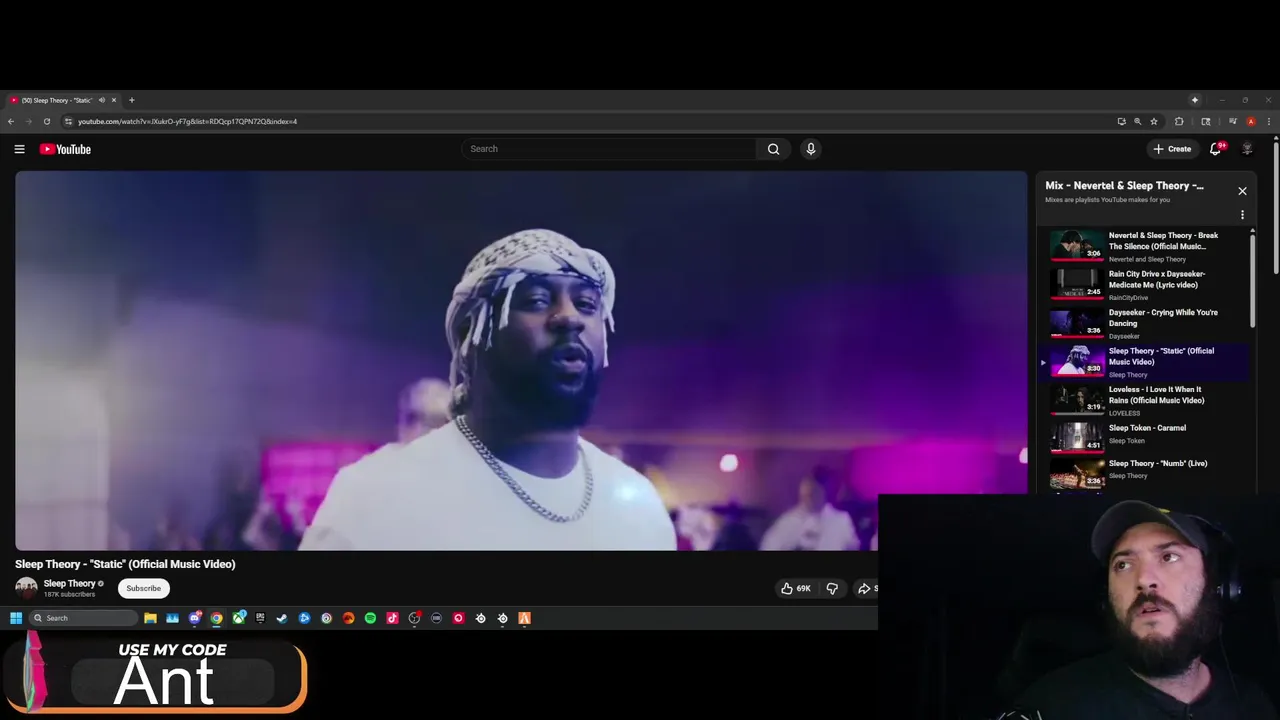
Task: Click the video title text below player
Action: [x=125, y=564]
